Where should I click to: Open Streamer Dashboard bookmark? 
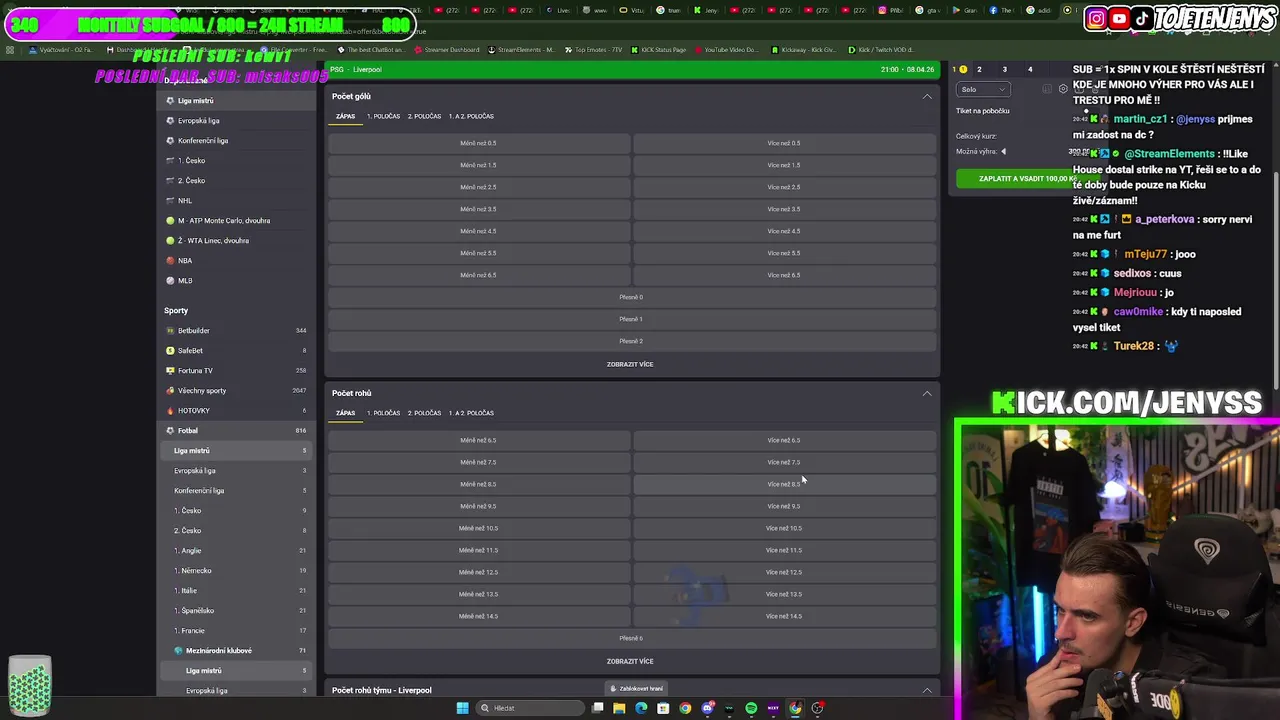click(x=446, y=49)
